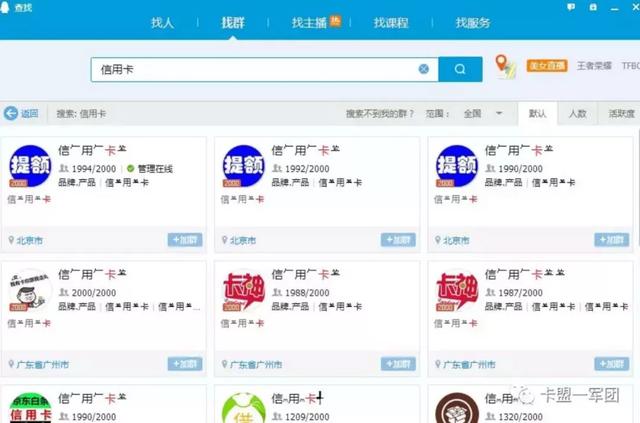The height and width of the screenshot is (423, 640).
Task: Click the member count 2000/2000
Action: [x=93, y=293]
